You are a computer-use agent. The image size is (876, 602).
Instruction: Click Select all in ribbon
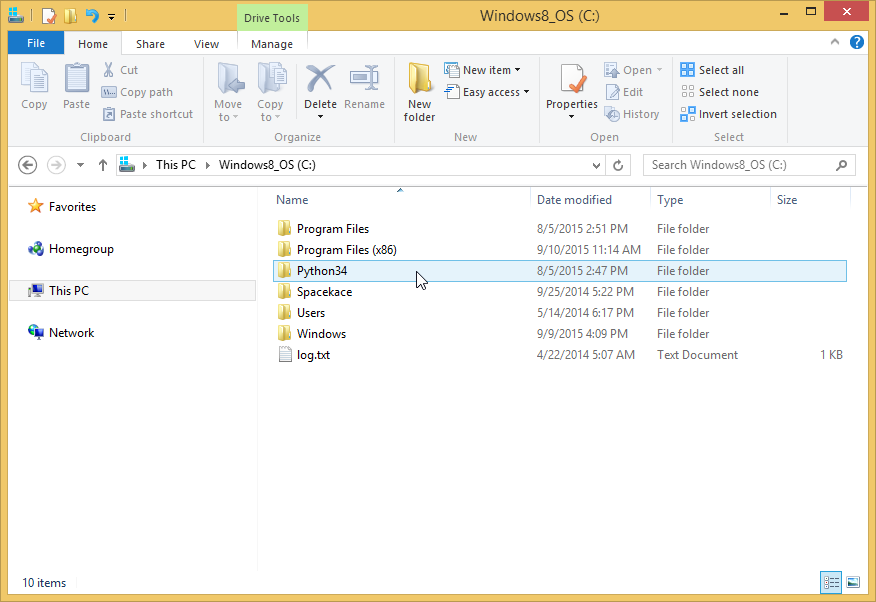(712, 70)
